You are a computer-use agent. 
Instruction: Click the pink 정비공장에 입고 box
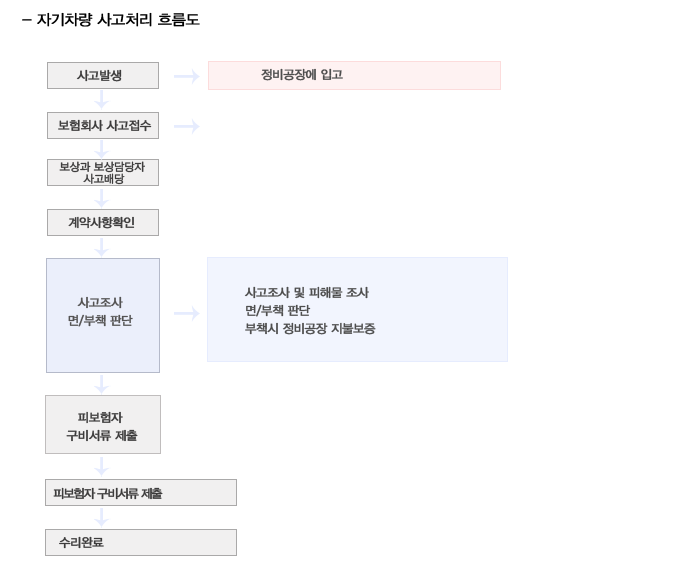(x=354, y=75)
